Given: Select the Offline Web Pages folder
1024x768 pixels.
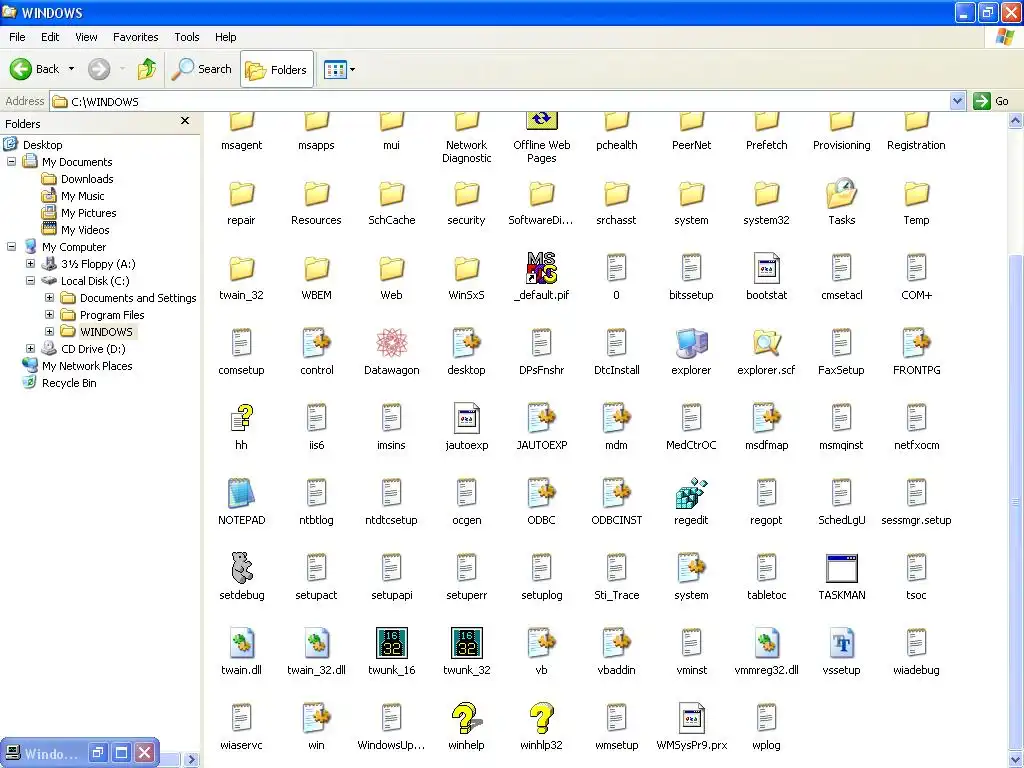Looking at the screenshot, I should tap(541, 121).
